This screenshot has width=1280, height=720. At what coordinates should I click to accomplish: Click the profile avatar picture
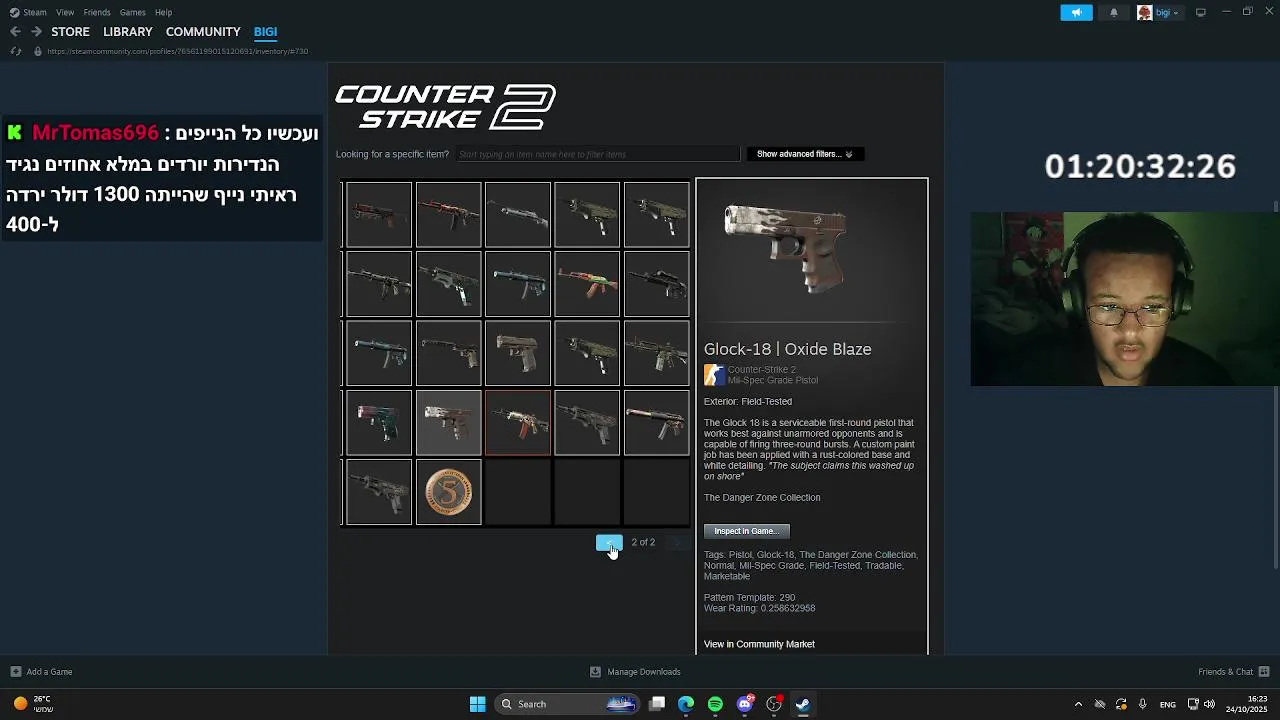pyautogui.click(x=1144, y=12)
